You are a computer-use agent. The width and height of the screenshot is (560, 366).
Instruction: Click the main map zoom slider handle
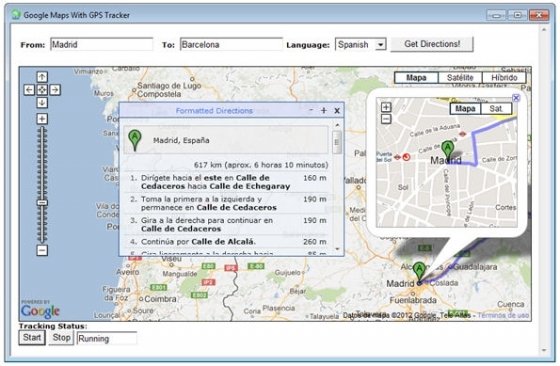(42, 203)
